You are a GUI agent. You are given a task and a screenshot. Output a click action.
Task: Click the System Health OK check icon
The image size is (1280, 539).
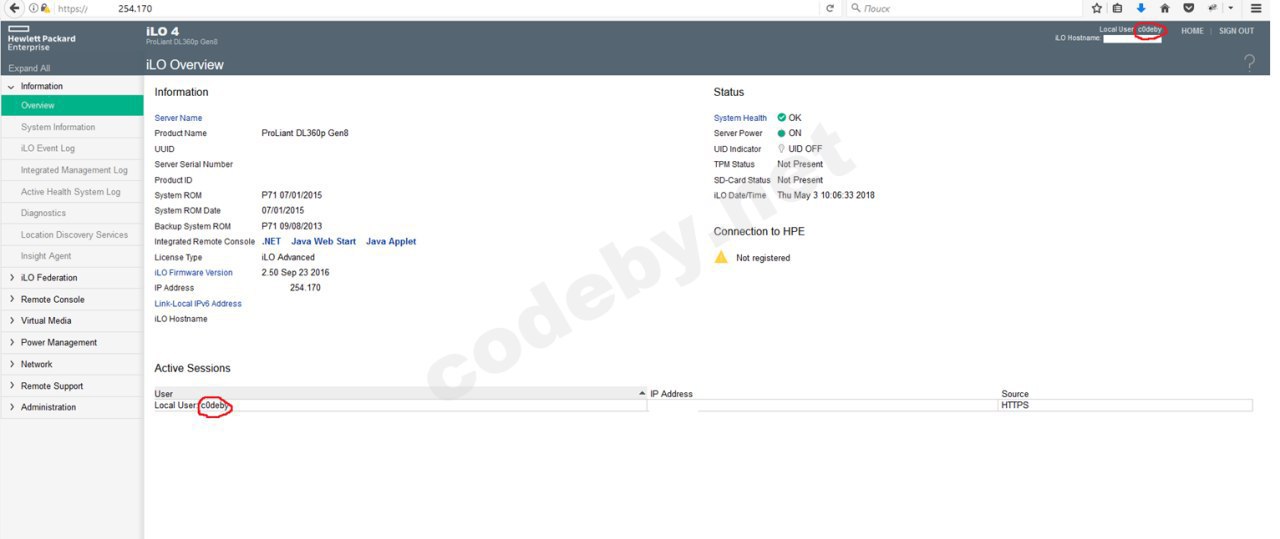tap(782, 117)
